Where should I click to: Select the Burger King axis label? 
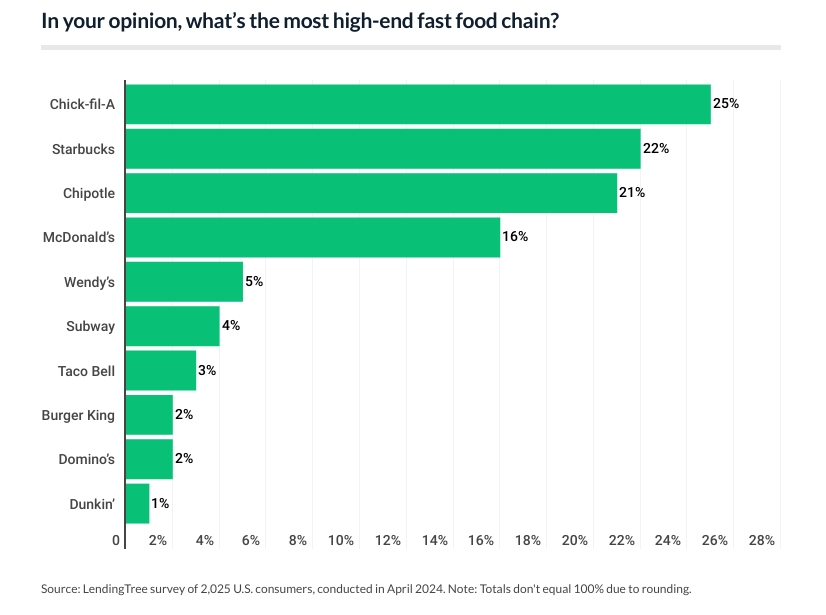pyautogui.click(x=78, y=415)
